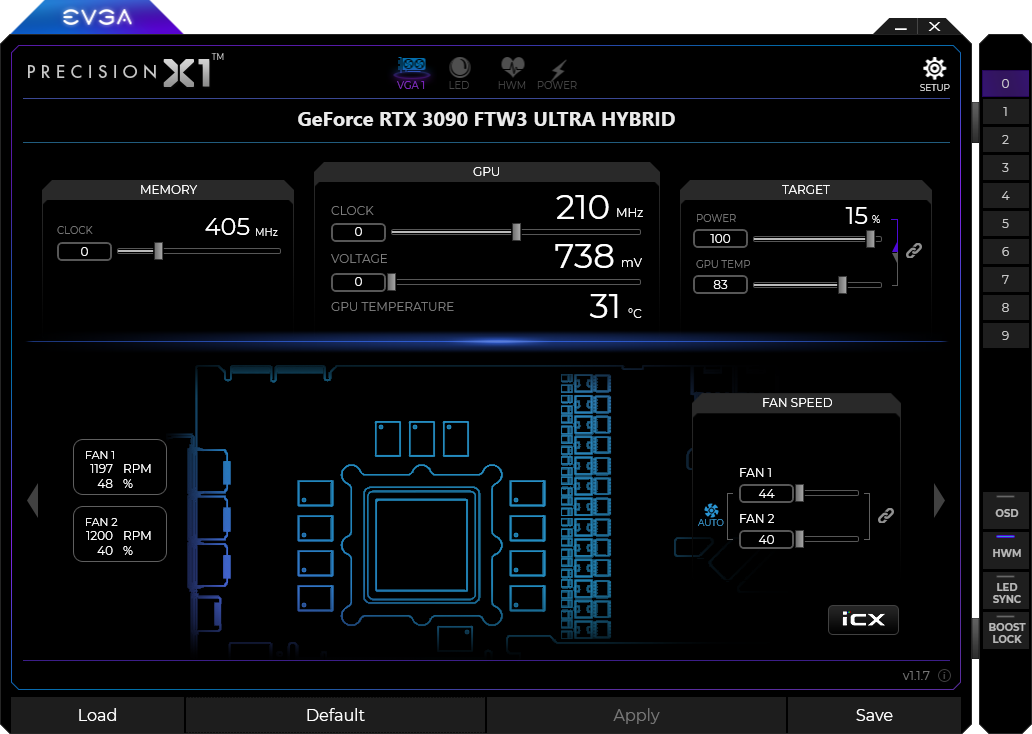Click the GPU voltage offset input field
Screen dimensions: 1032x734
(x=358, y=282)
